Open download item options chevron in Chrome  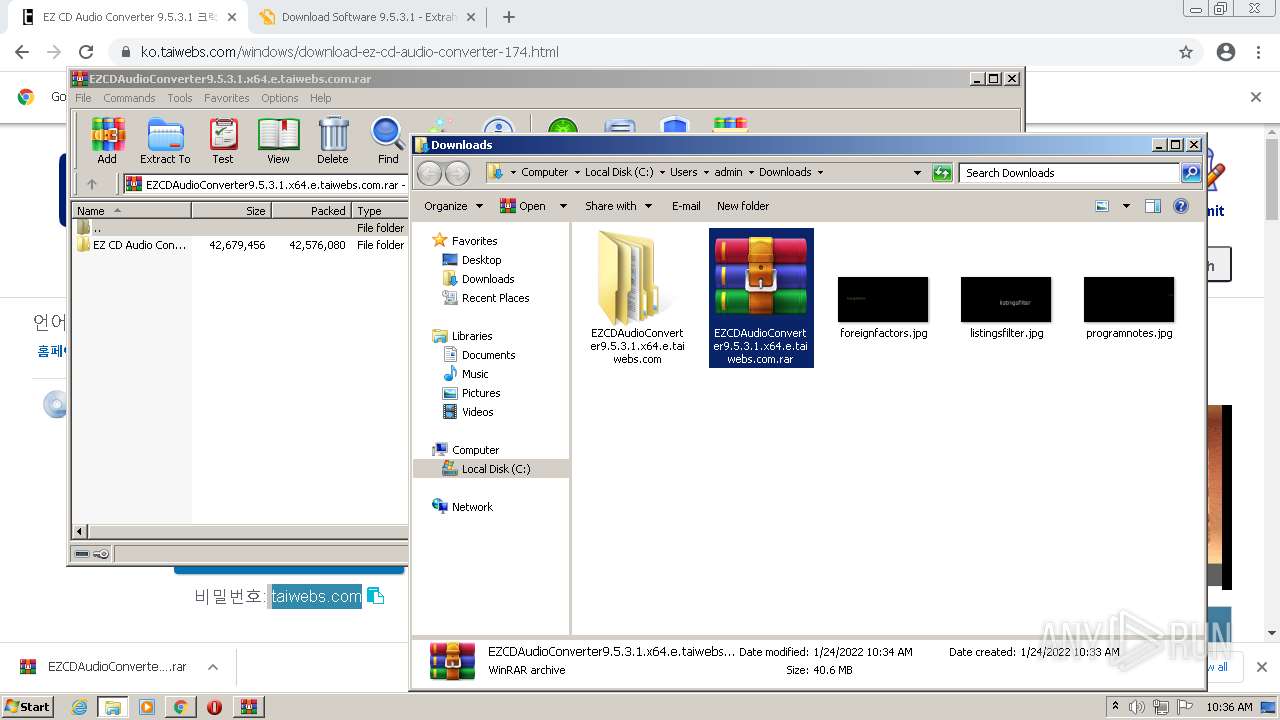[213, 667]
